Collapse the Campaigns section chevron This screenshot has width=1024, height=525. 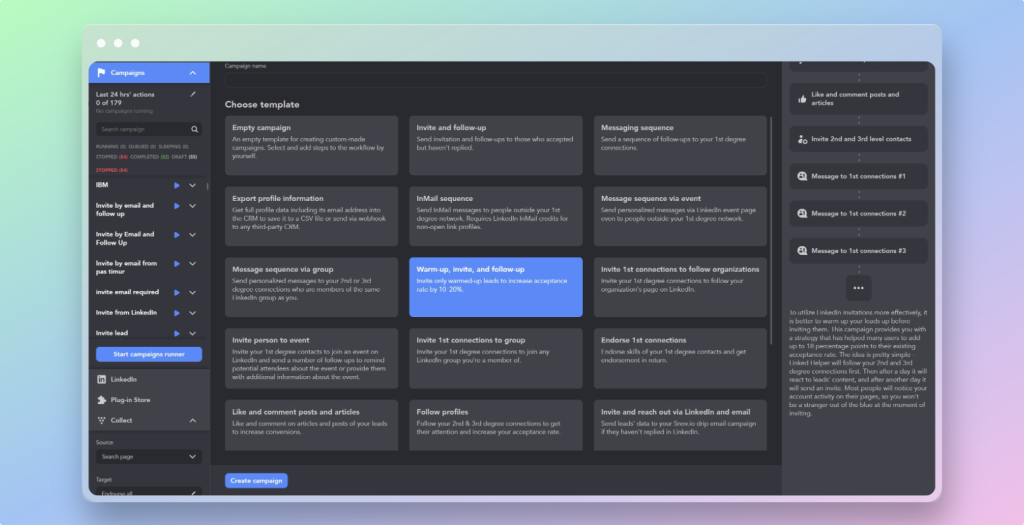pyautogui.click(x=192, y=73)
